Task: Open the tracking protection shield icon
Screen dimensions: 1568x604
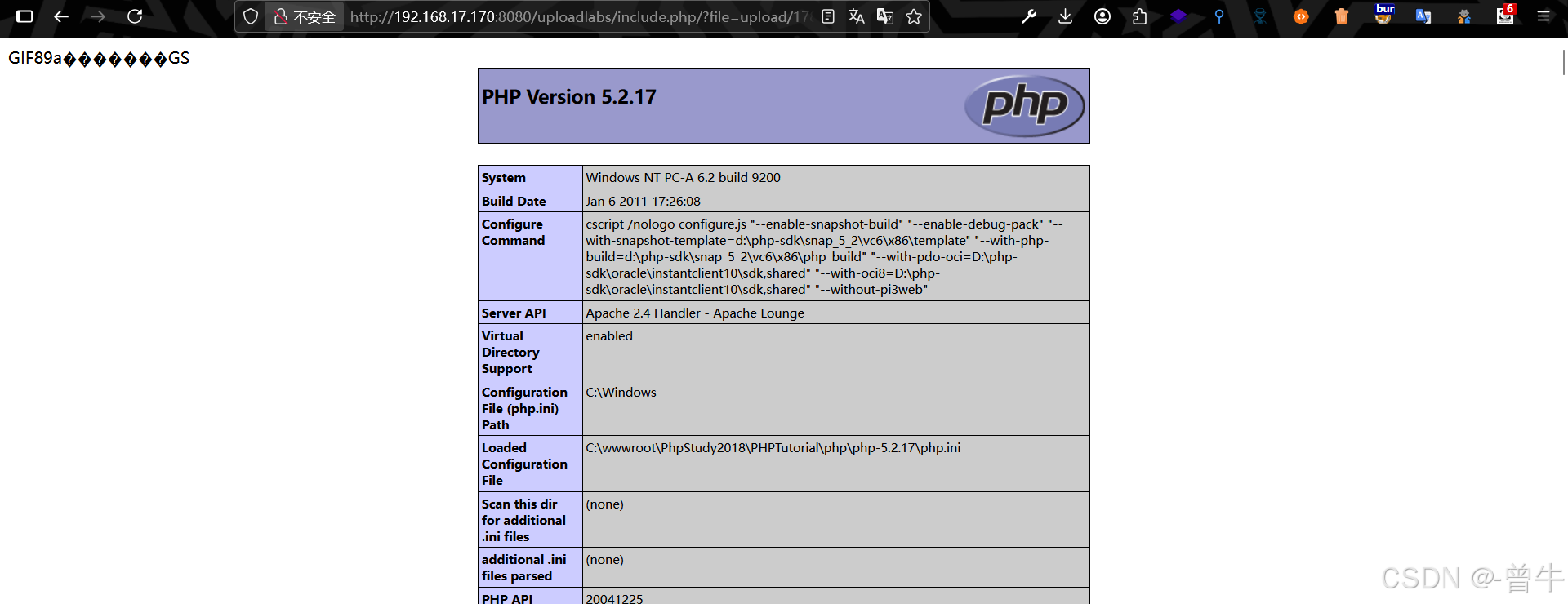Action: (251, 16)
